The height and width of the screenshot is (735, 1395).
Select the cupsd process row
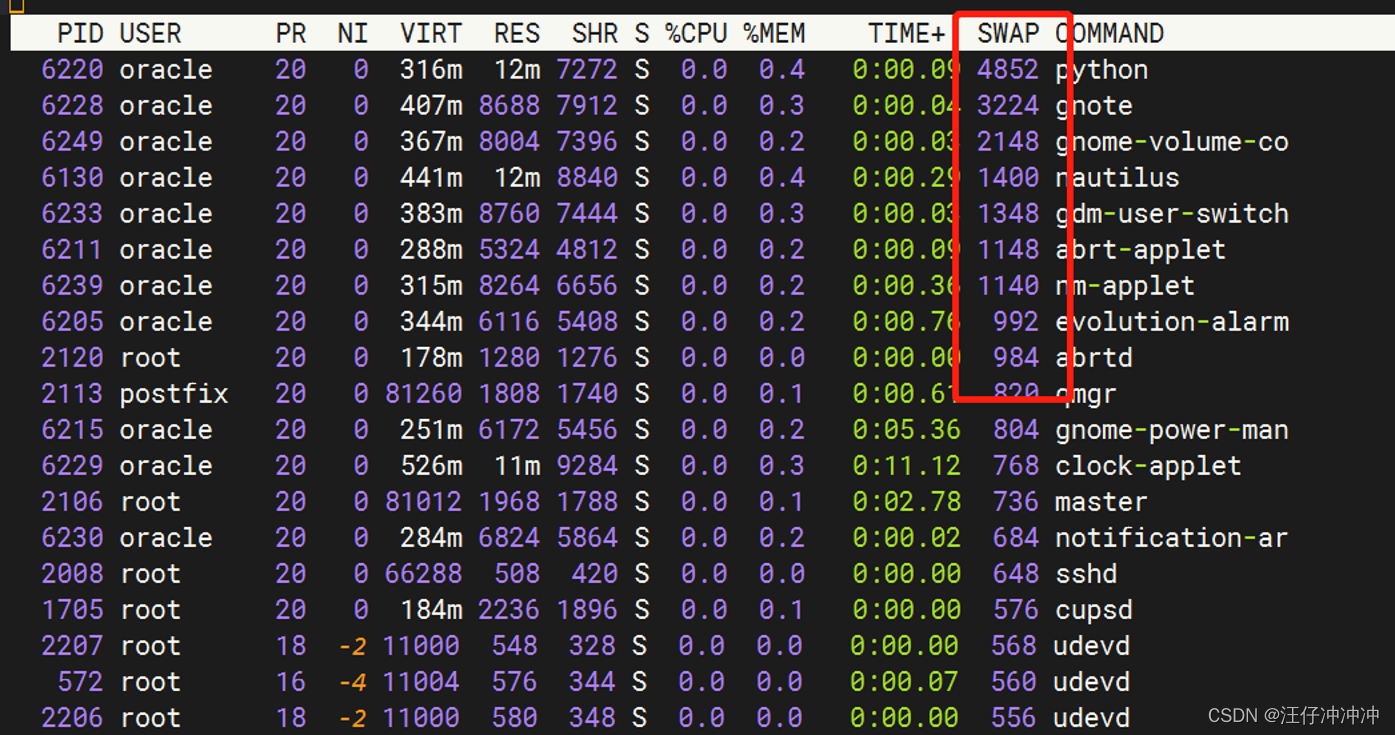click(600, 609)
